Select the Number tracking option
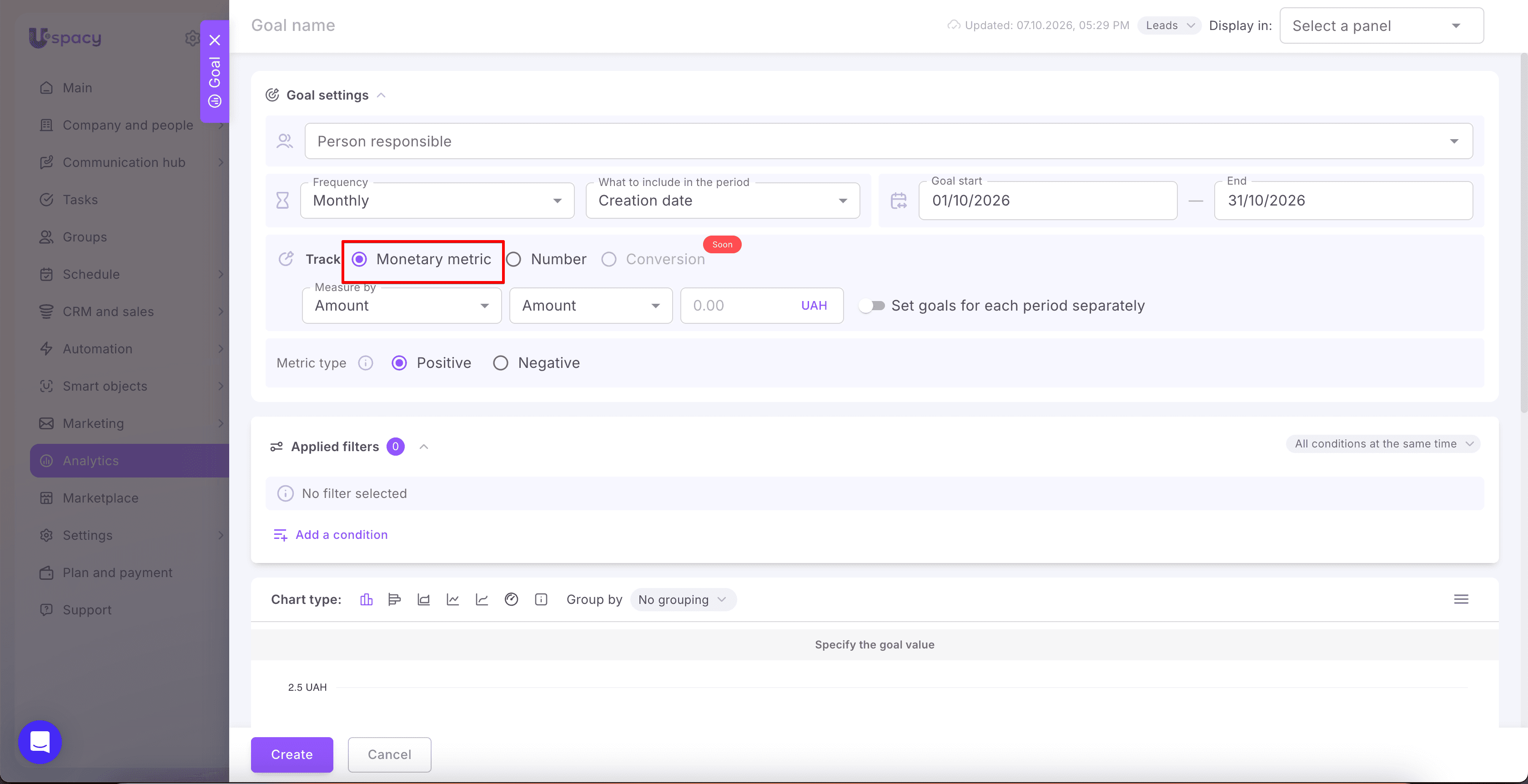Image resolution: width=1528 pixels, height=784 pixels. click(514, 259)
